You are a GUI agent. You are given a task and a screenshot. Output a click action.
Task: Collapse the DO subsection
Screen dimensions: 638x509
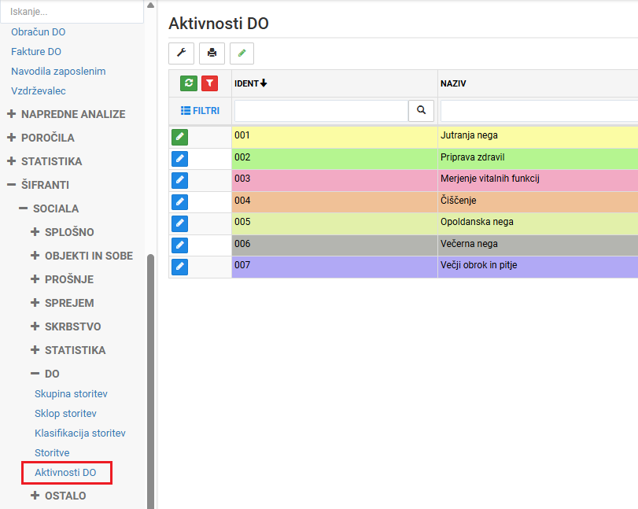click(45, 374)
